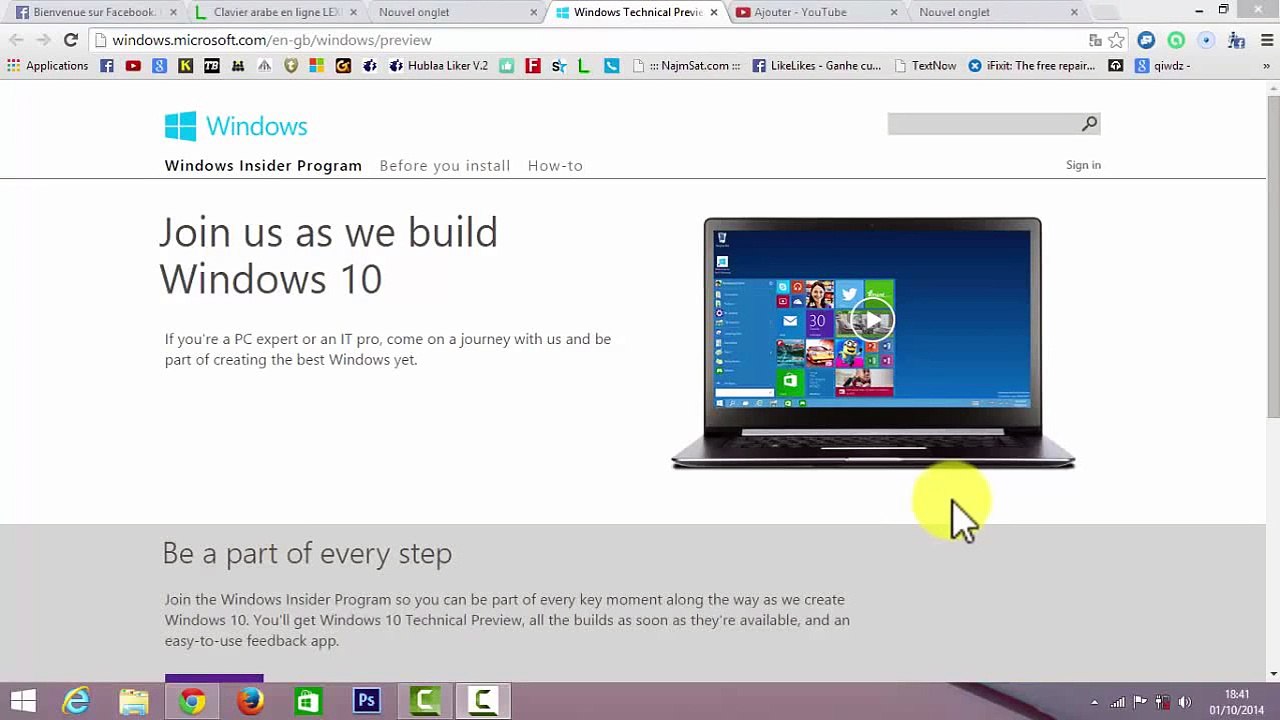Open File Explorer from the taskbar
The image size is (1280, 720).
point(134,701)
